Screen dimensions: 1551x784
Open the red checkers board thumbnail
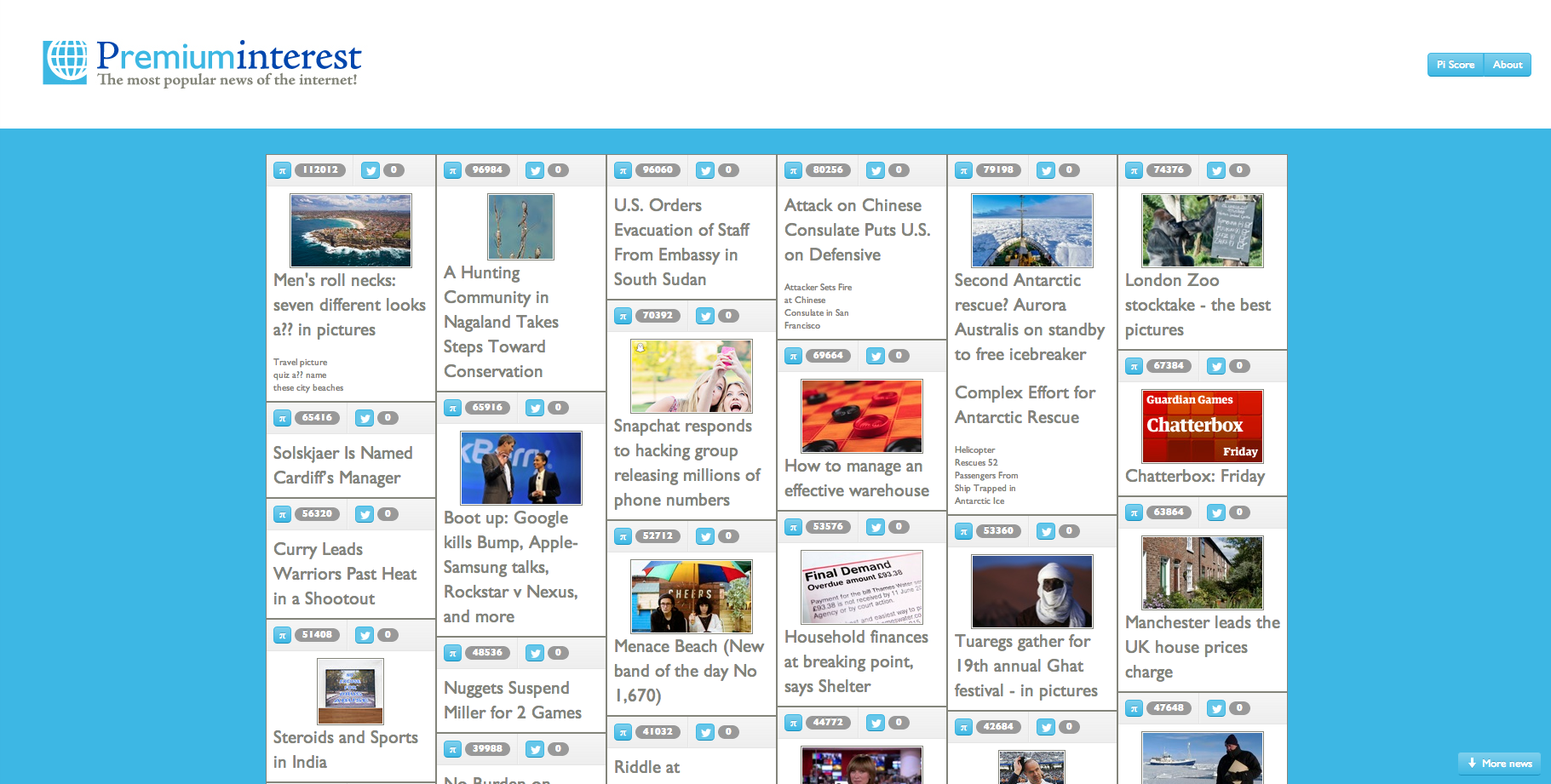862,415
